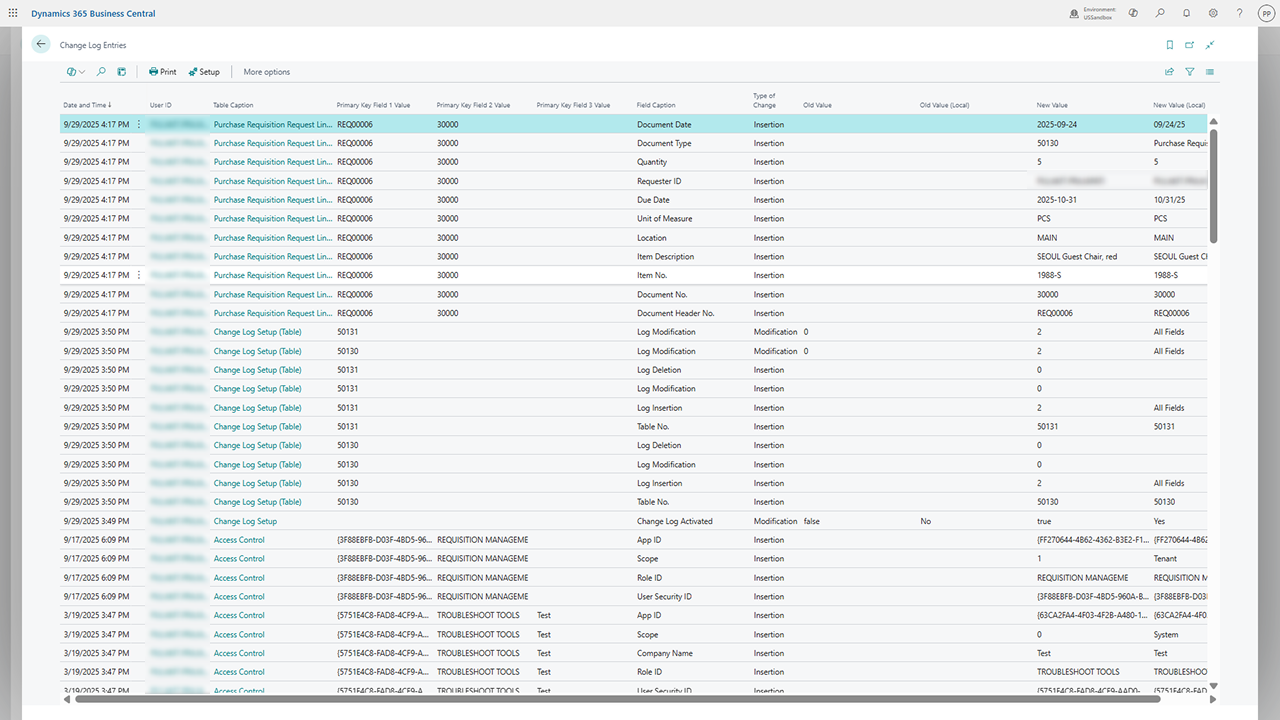This screenshot has height=720, width=1280.
Task: Open the More options menu
Action: coord(266,71)
